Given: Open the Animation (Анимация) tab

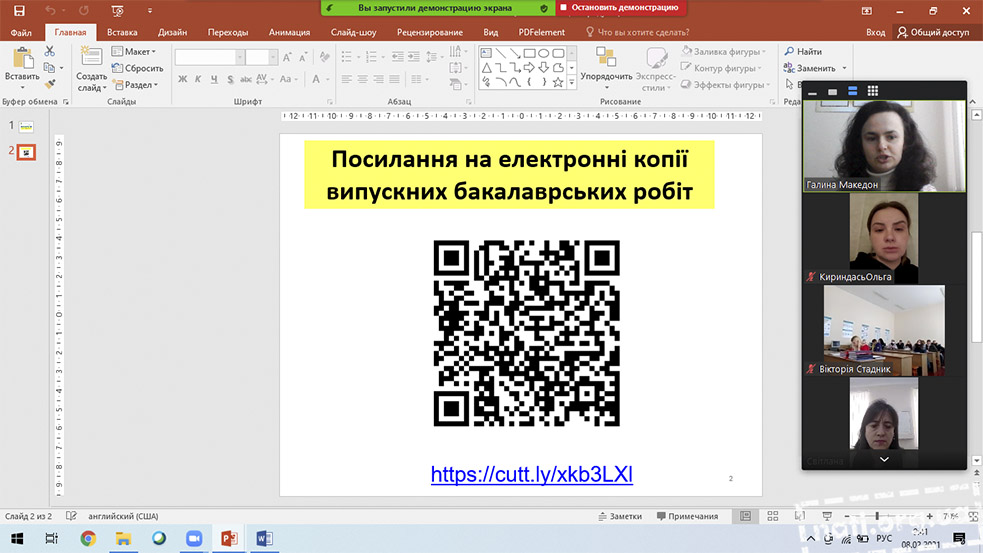Looking at the screenshot, I should (289, 32).
